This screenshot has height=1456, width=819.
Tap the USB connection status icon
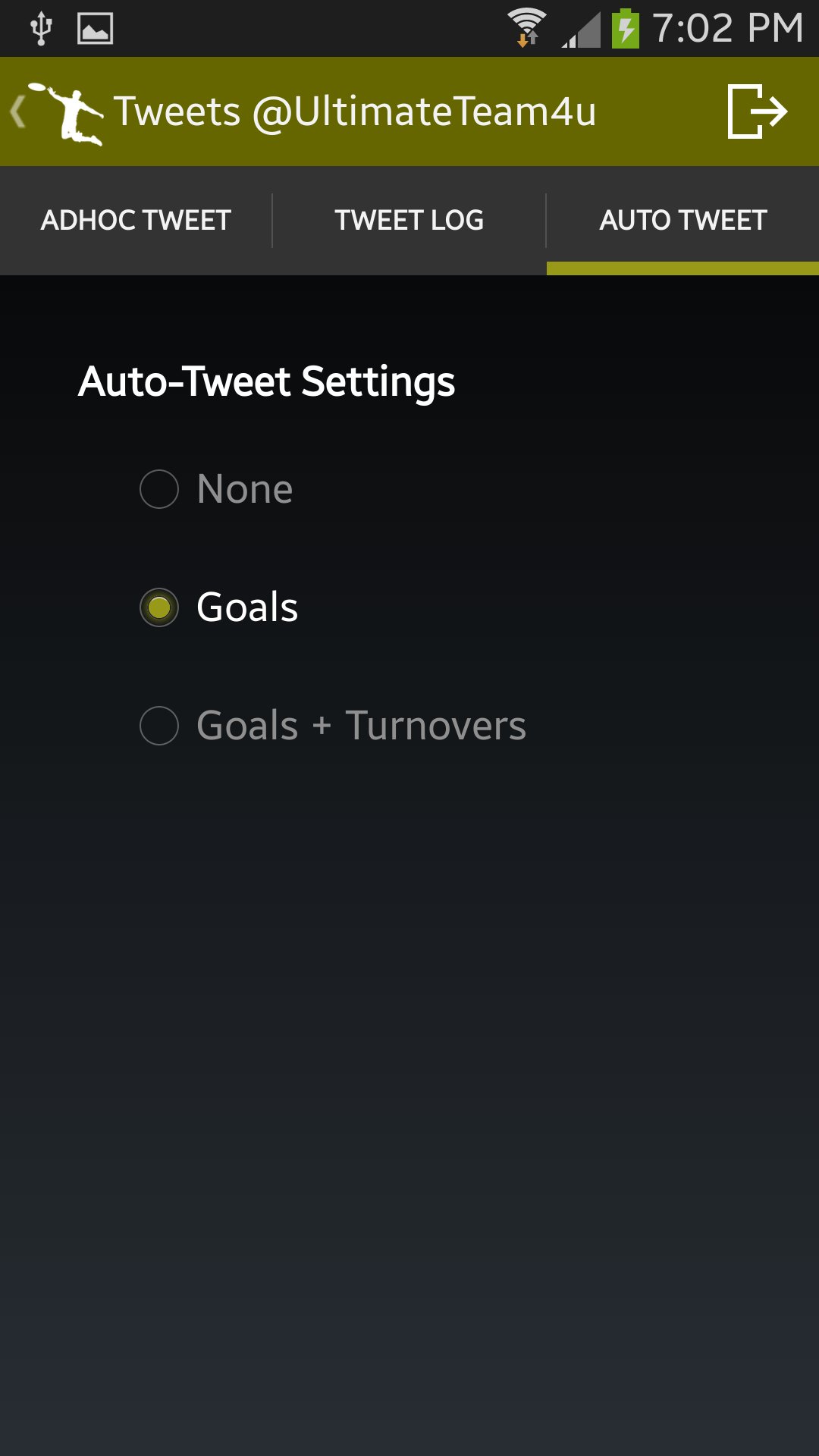[x=41, y=29]
